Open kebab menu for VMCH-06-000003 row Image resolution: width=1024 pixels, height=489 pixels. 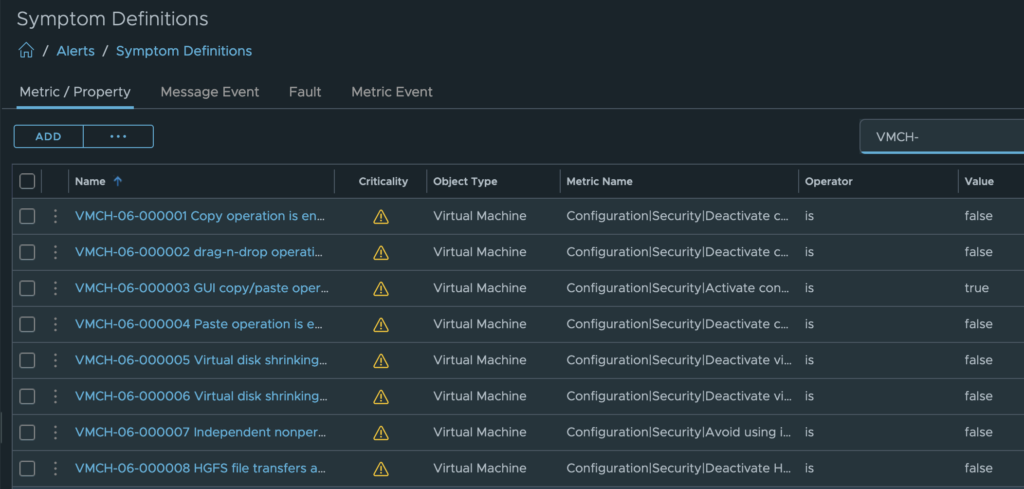pos(55,288)
